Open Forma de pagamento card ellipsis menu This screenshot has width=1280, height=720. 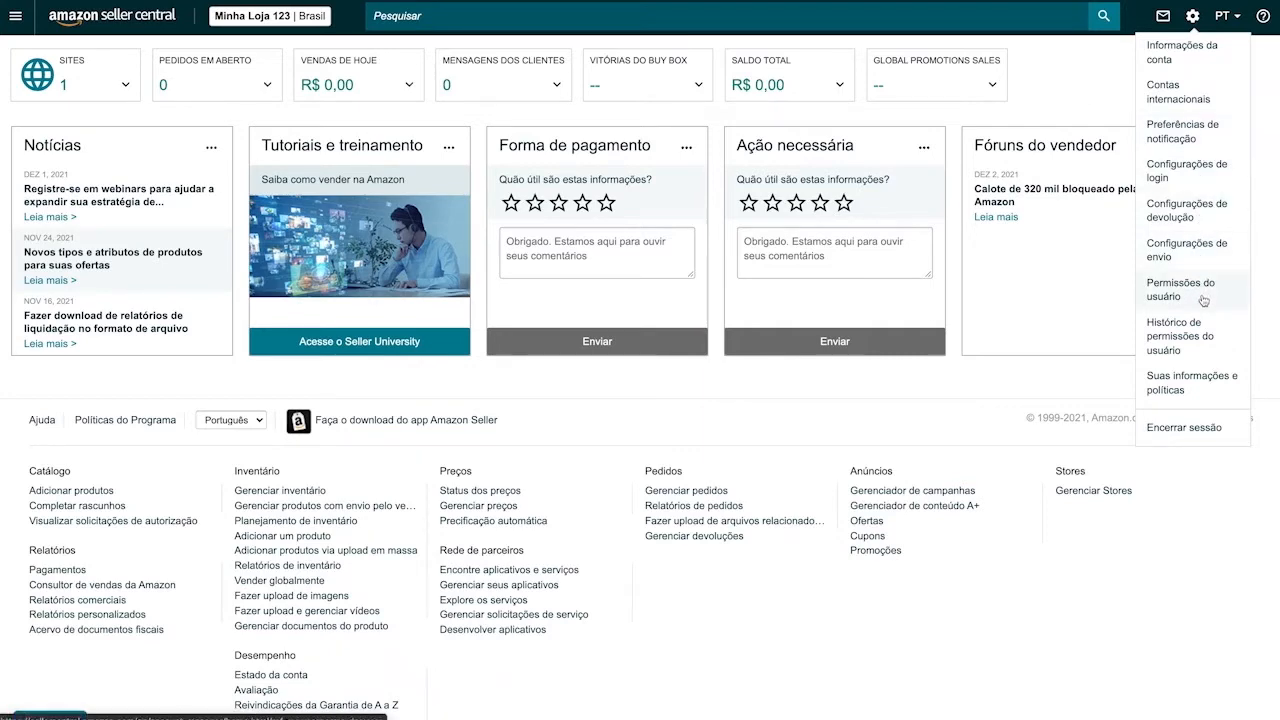(x=686, y=147)
